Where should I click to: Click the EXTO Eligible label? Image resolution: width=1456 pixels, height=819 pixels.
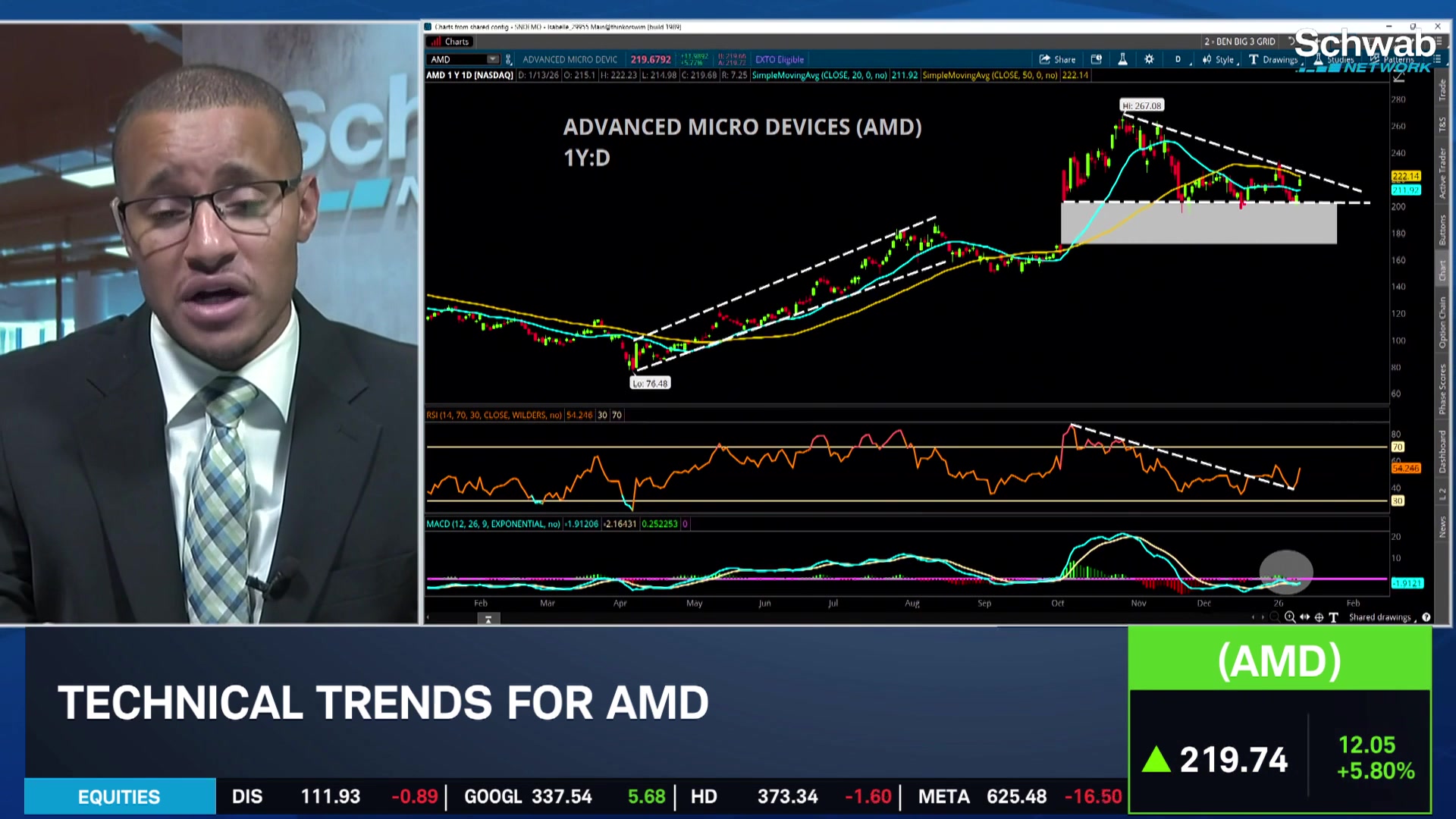[x=778, y=59]
